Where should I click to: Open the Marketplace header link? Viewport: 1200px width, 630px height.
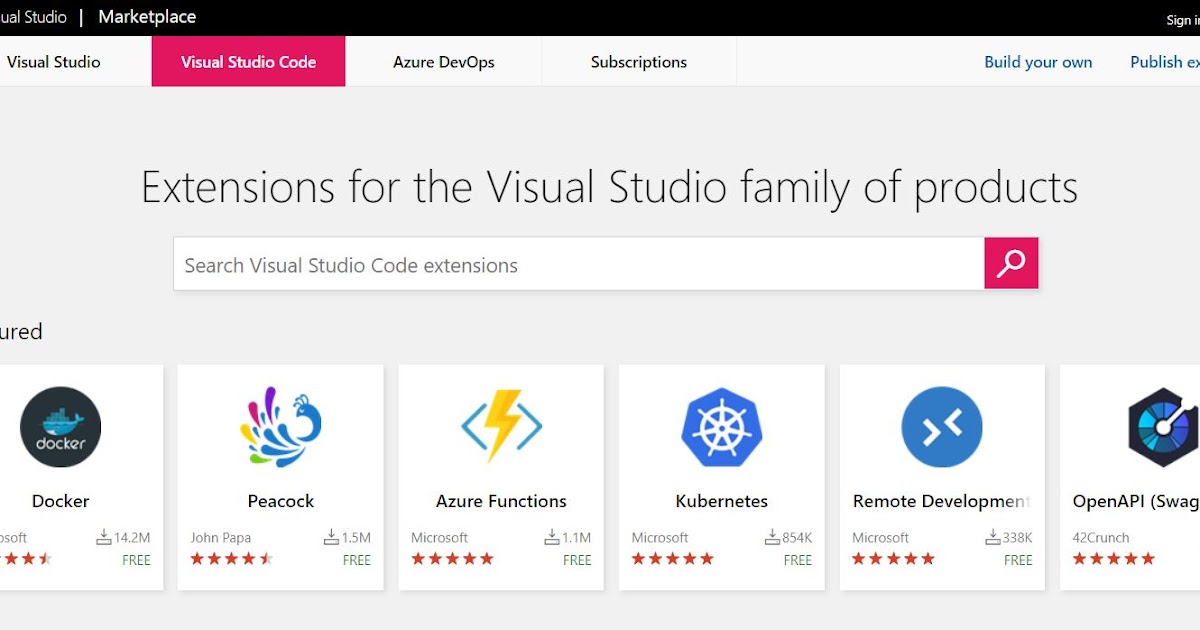(x=147, y=17)
